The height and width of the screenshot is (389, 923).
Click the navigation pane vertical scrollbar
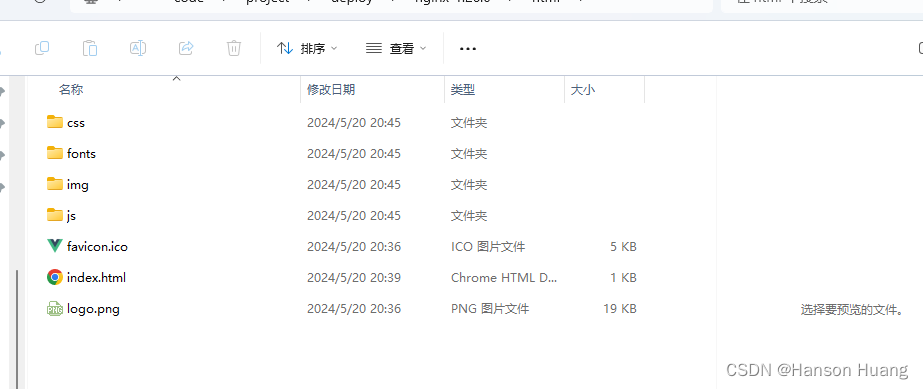pyautogui.click(x=18, y=329)
